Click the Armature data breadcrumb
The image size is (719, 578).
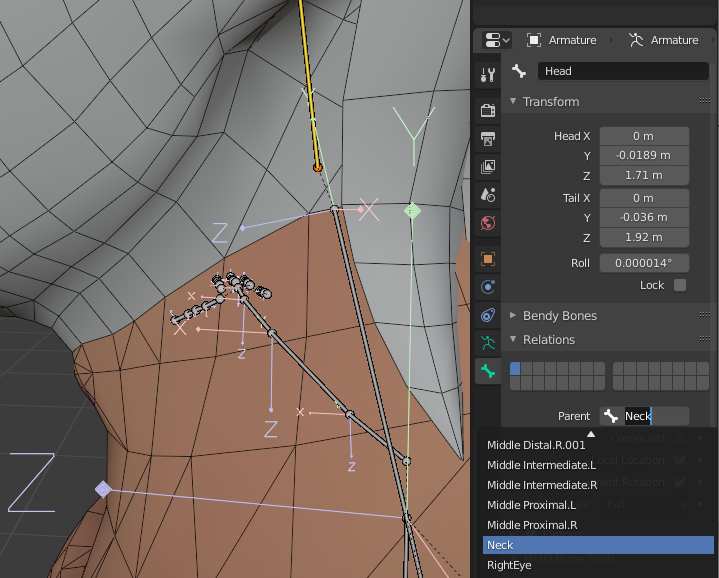(664, 40)
